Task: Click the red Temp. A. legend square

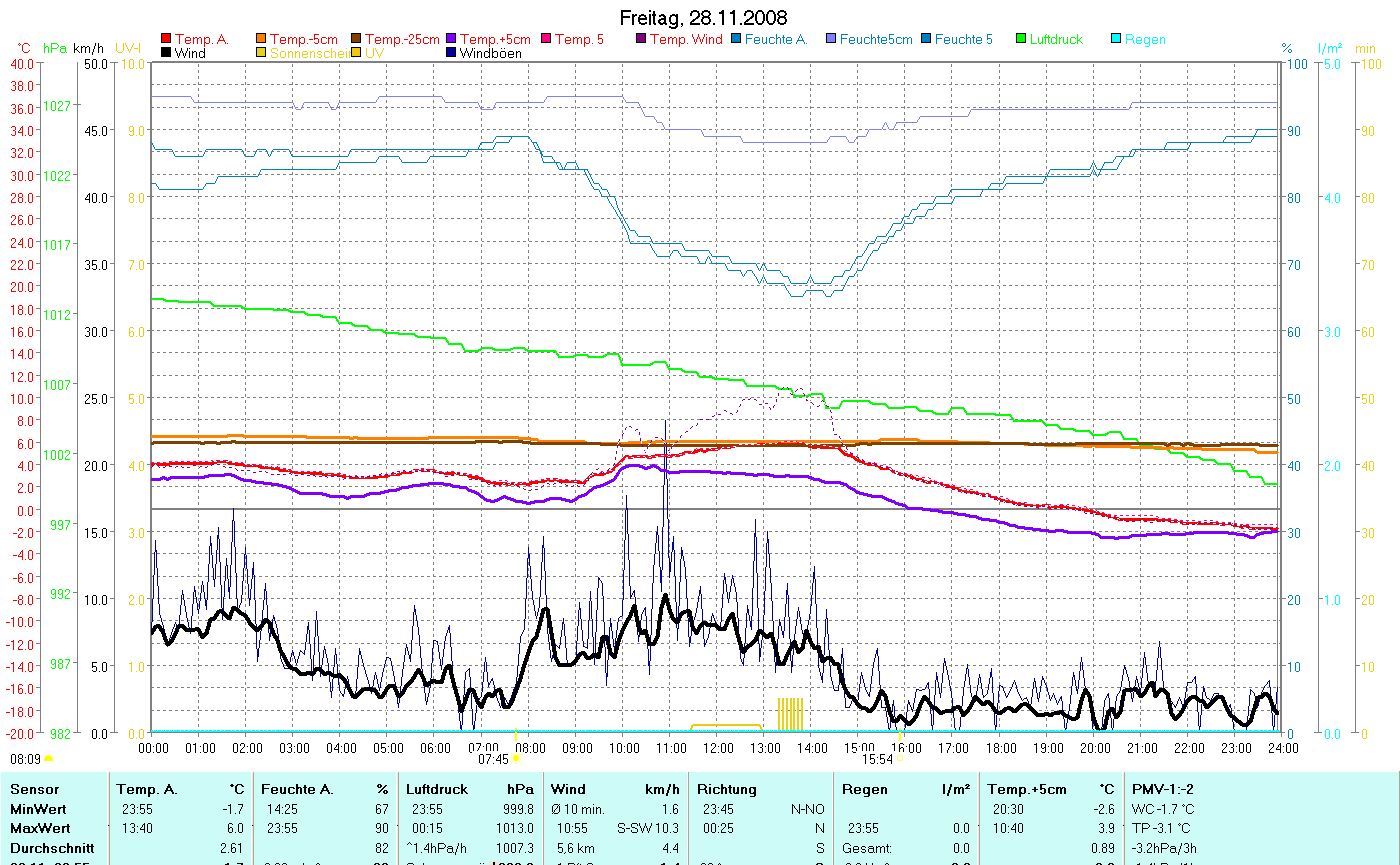Action: pos(165,39)
